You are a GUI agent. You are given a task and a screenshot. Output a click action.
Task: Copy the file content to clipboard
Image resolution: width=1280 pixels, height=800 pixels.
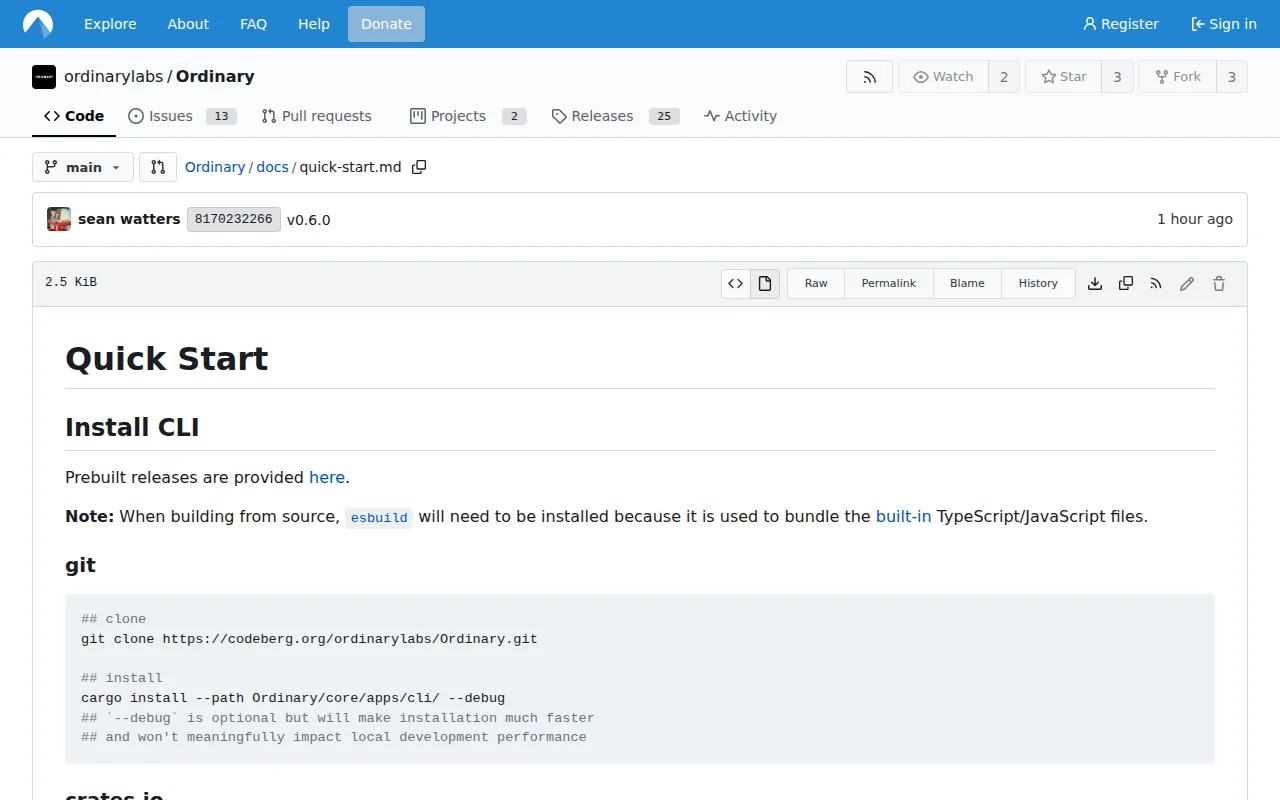pyautogui.click(x=1126, y=284)
